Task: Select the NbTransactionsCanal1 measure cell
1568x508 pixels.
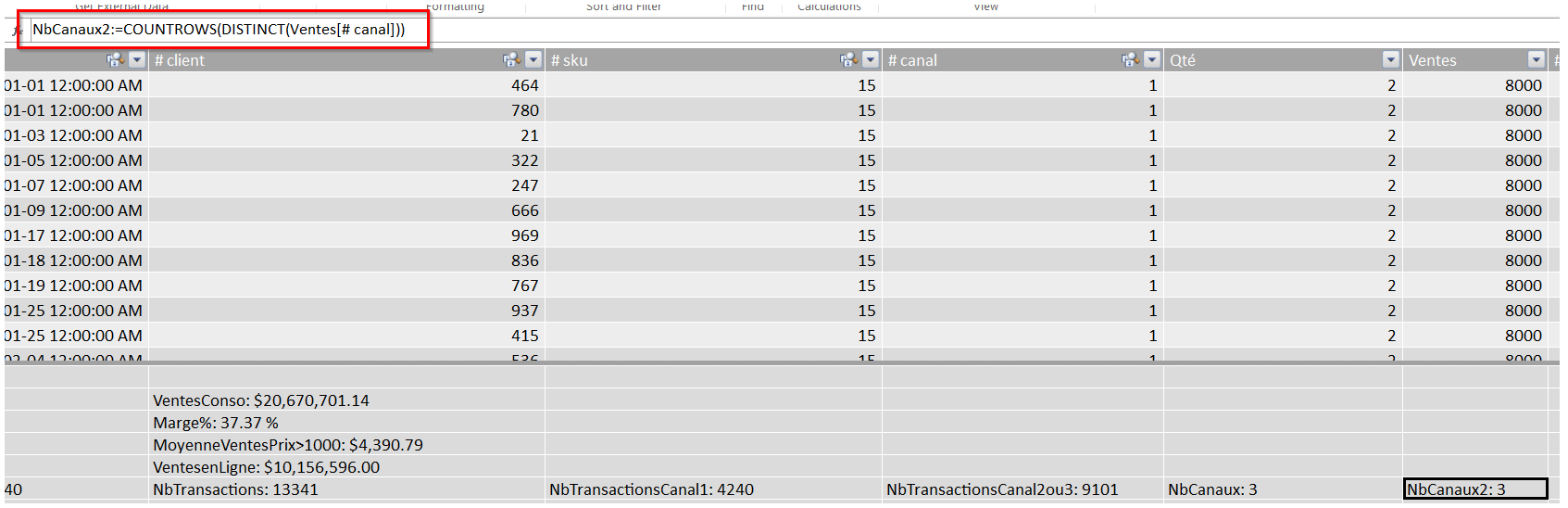Action: pos(651,489)
